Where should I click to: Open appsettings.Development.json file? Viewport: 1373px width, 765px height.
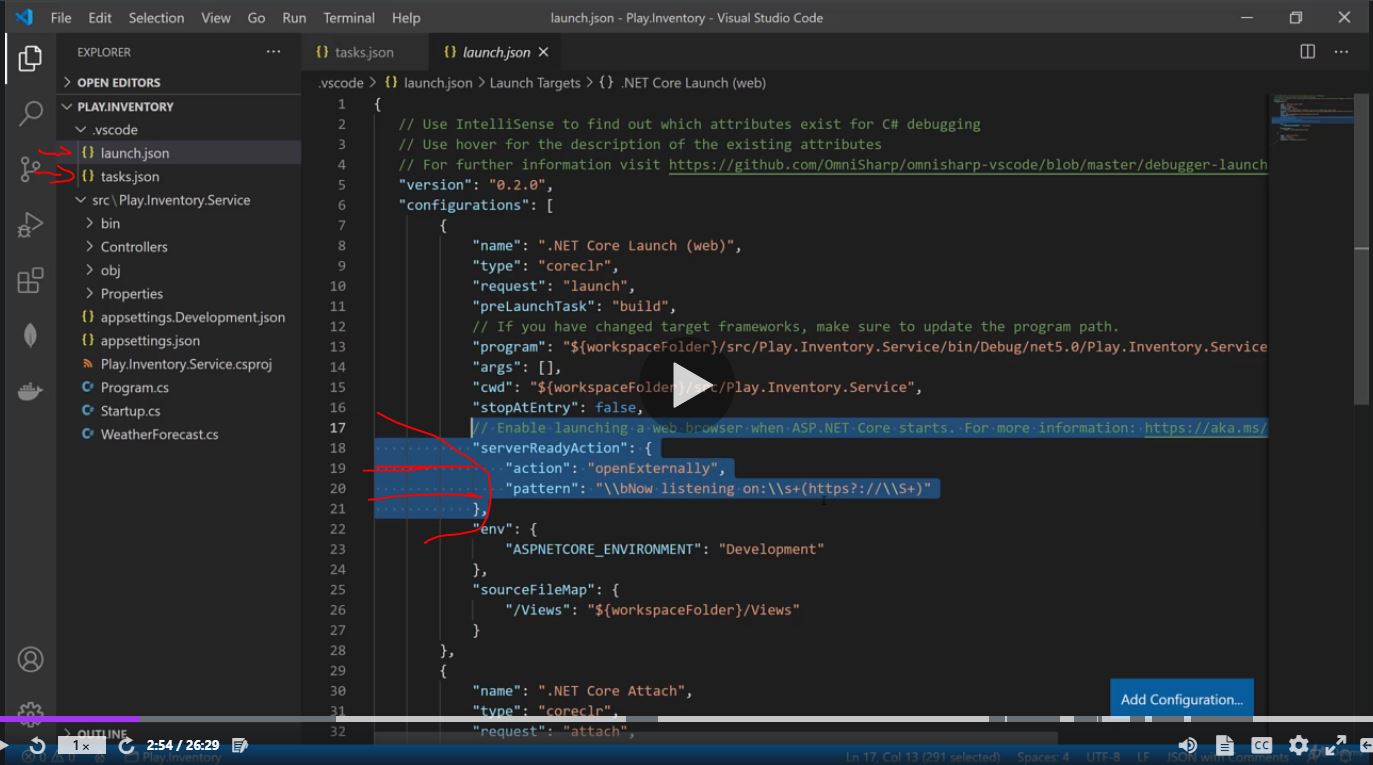(179, 317)
